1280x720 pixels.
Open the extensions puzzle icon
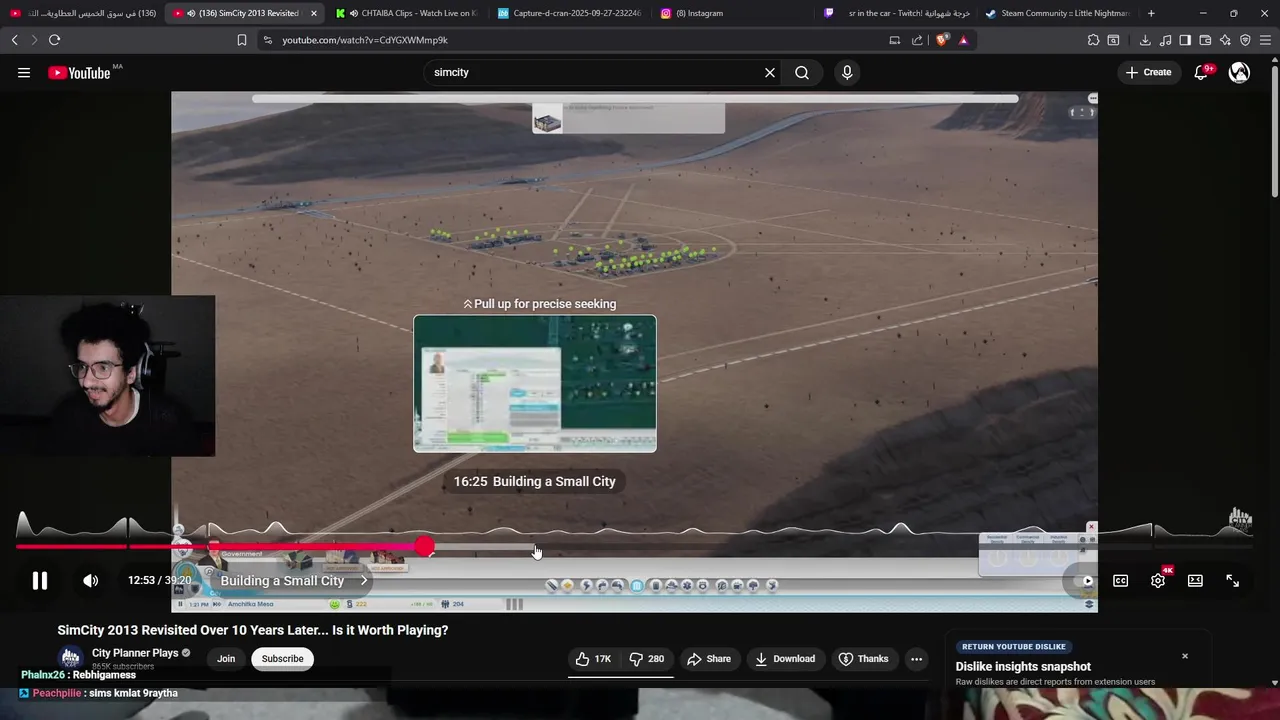(x=1093, y=40)
